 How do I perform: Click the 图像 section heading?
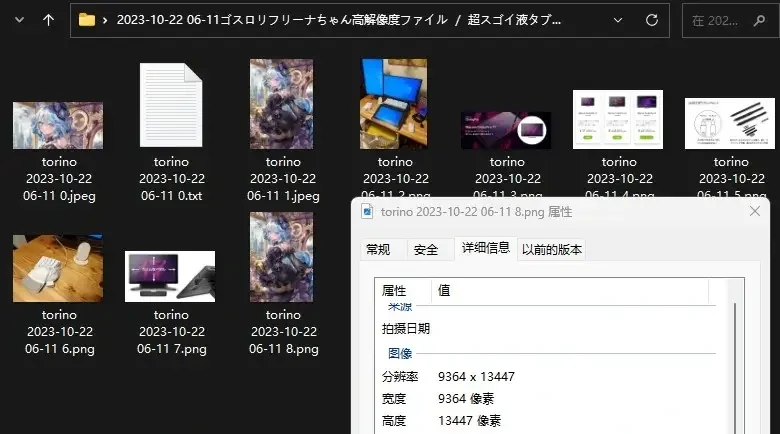pyautogui.click(x=400, y=353)
